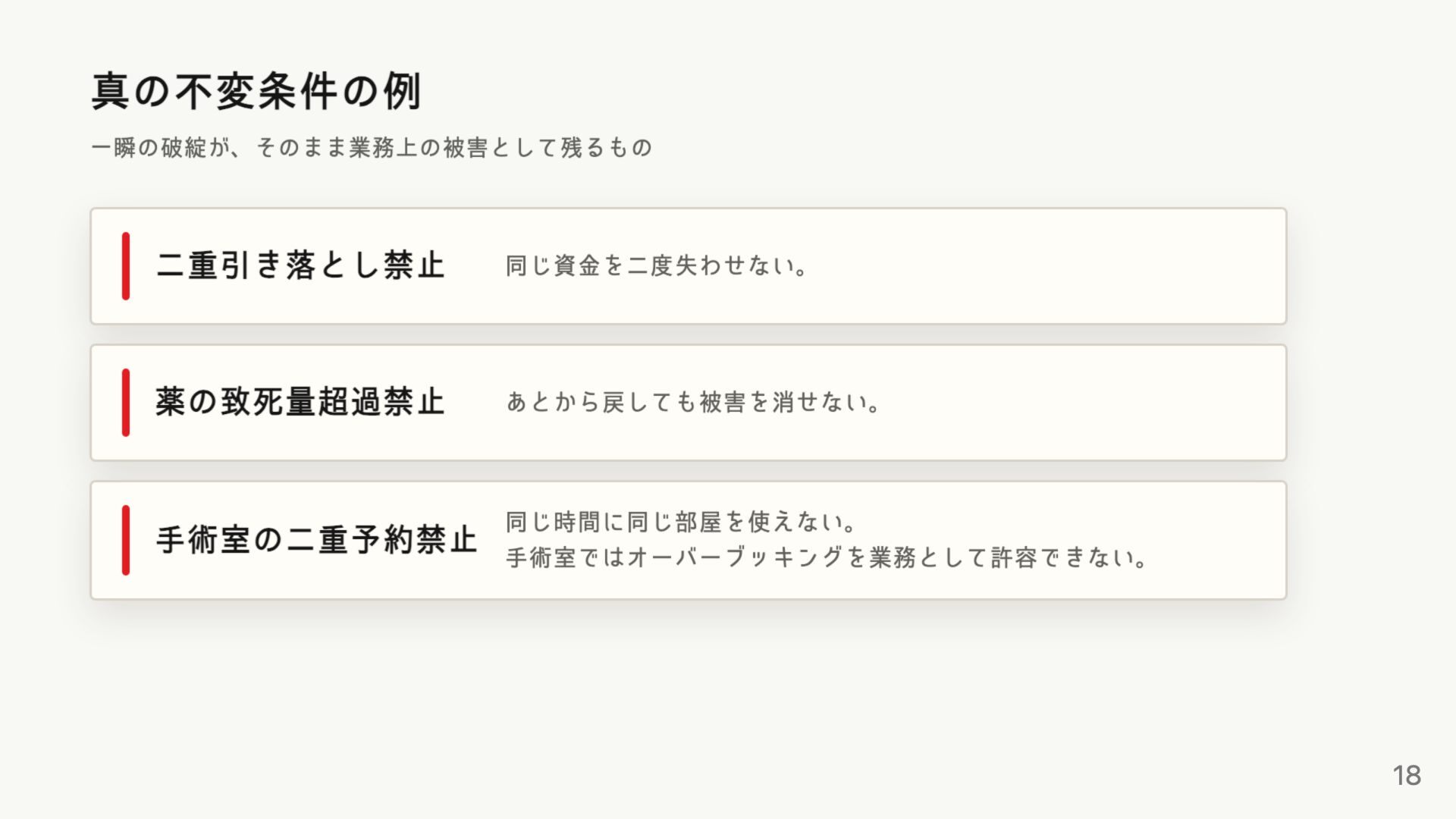Viewport: 1456px width, 819px height.
Task: Click the word 禁止 in the third card heading
Action: coord(446,540)
